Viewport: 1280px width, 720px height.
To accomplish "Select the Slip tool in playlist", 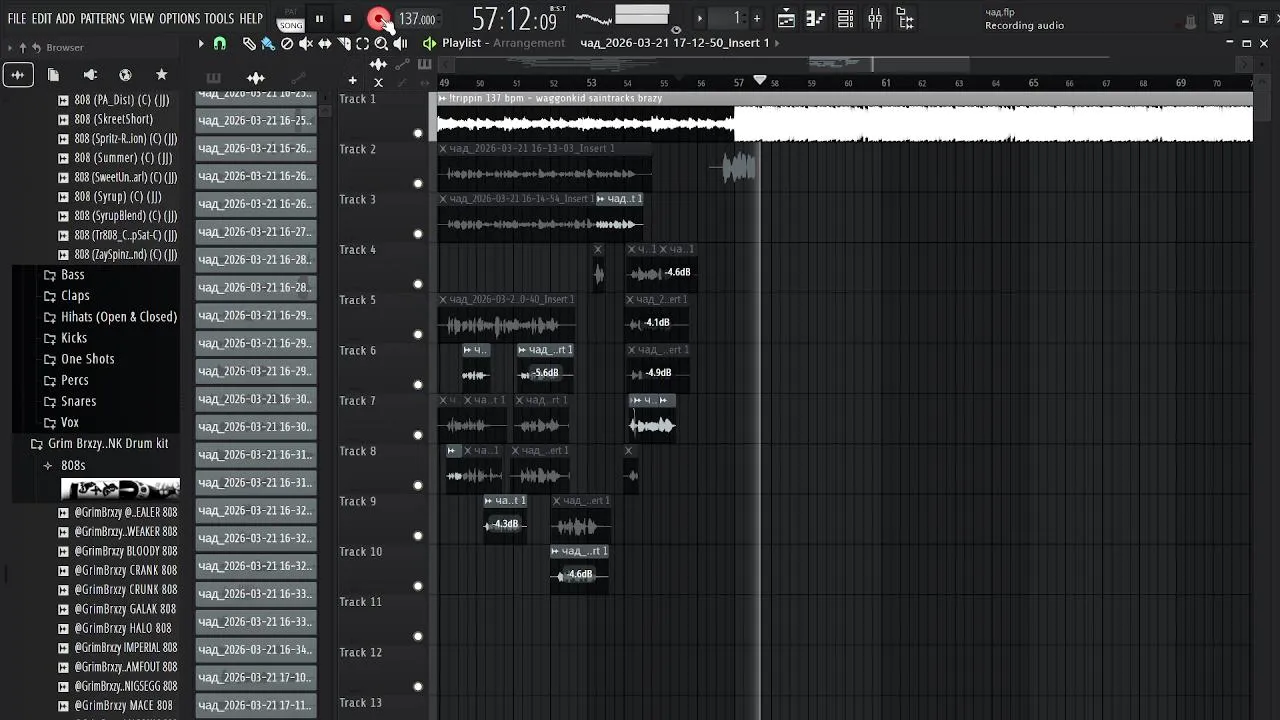I will tap(325, 44).
